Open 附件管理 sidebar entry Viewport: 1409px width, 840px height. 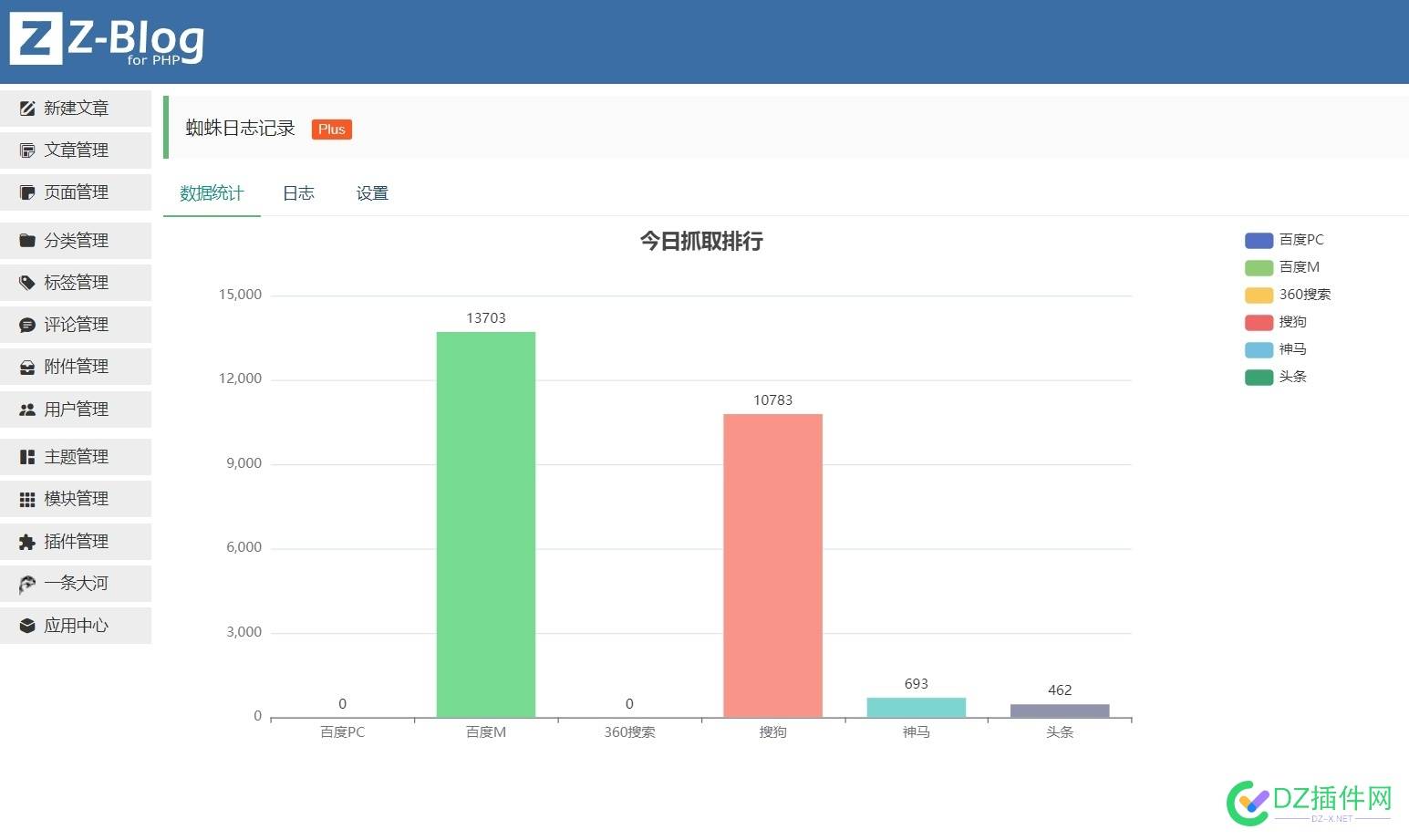(76, 367)
